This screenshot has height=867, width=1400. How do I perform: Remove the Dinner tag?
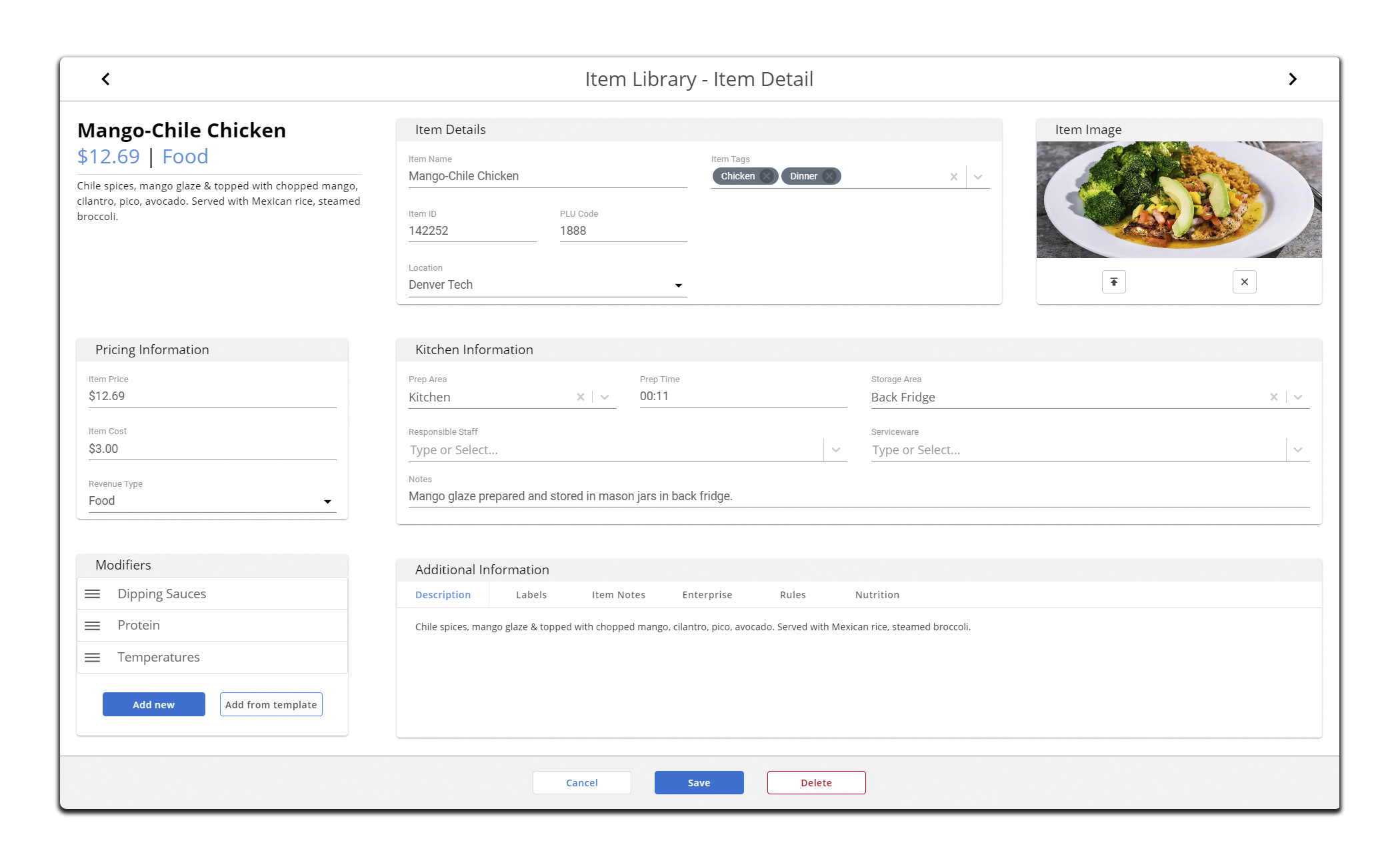pyautogui.click(x=829, y=176)
